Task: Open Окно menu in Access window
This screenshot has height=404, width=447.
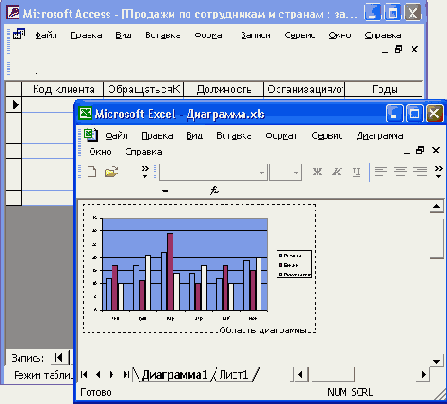Action: 340,35
